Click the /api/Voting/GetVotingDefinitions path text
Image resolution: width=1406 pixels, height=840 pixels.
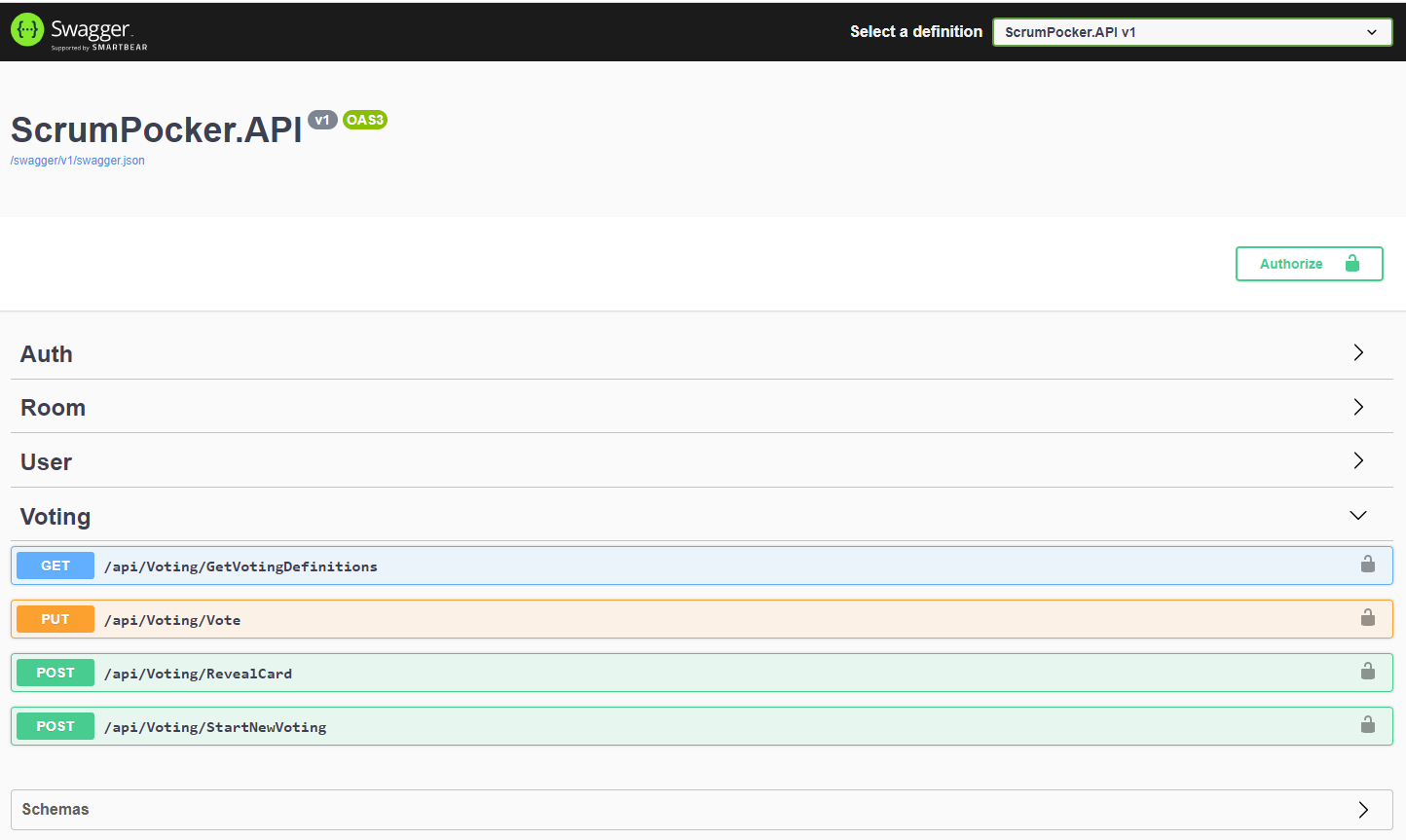(x=240, y=566)
